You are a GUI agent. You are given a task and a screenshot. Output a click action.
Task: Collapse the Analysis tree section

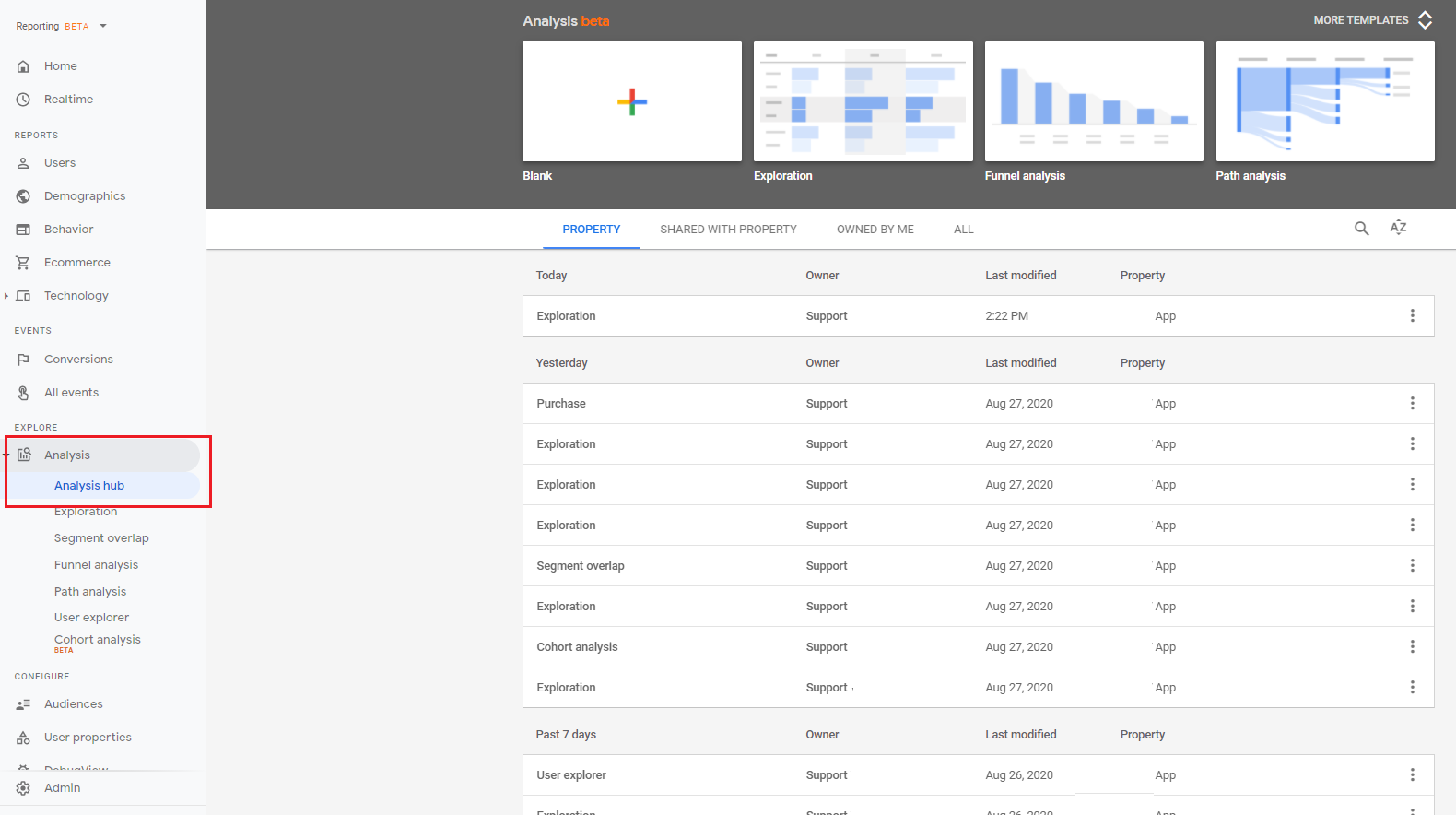(6, 455)
